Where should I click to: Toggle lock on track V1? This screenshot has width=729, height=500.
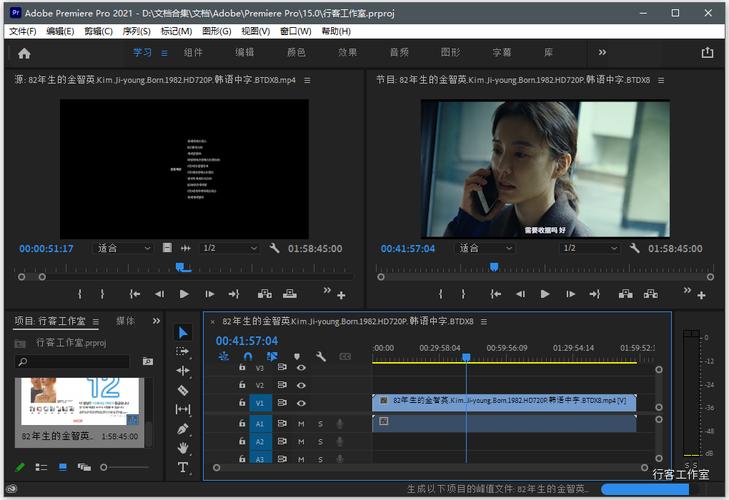point(242,403)
